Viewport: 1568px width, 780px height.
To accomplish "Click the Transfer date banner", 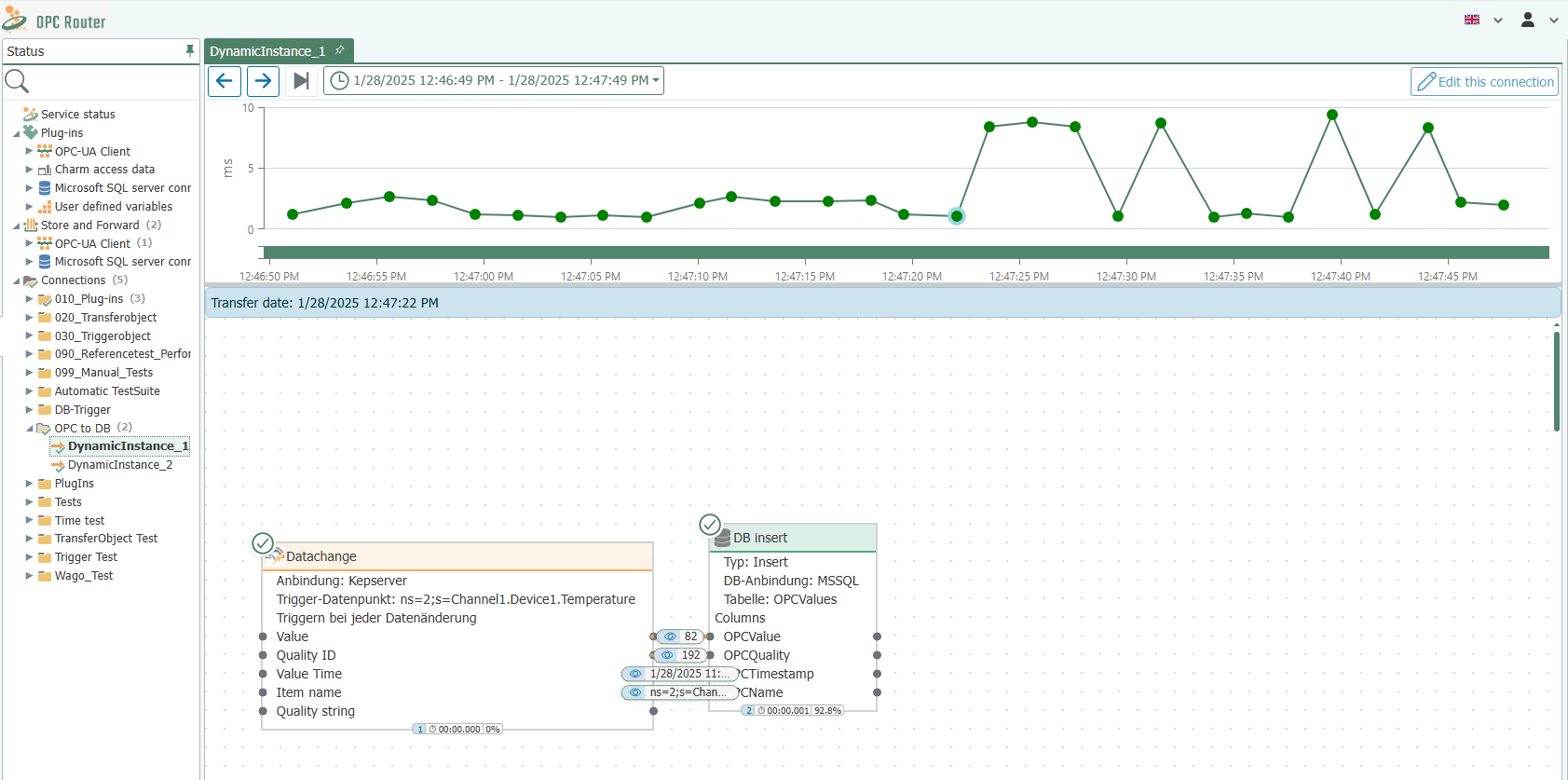I will pos(882,303).
